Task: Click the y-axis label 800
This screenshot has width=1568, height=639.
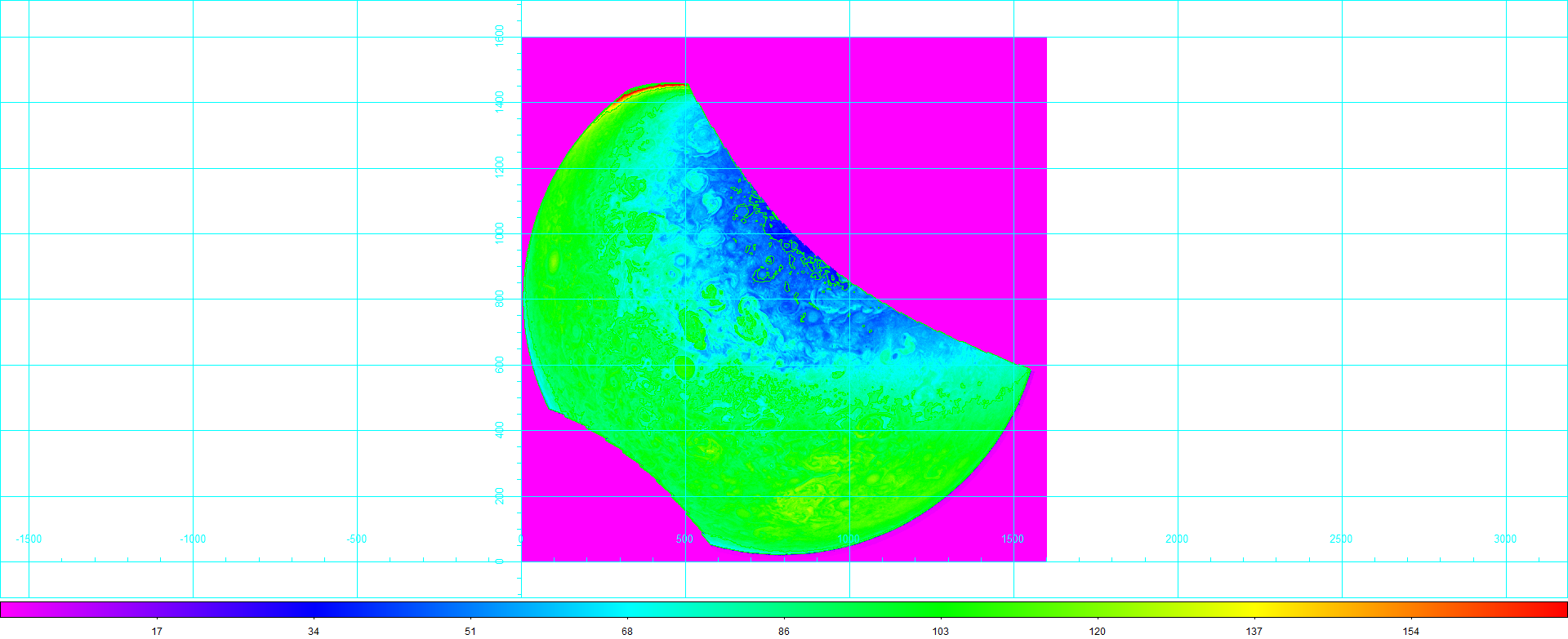Action: [500, 299]
